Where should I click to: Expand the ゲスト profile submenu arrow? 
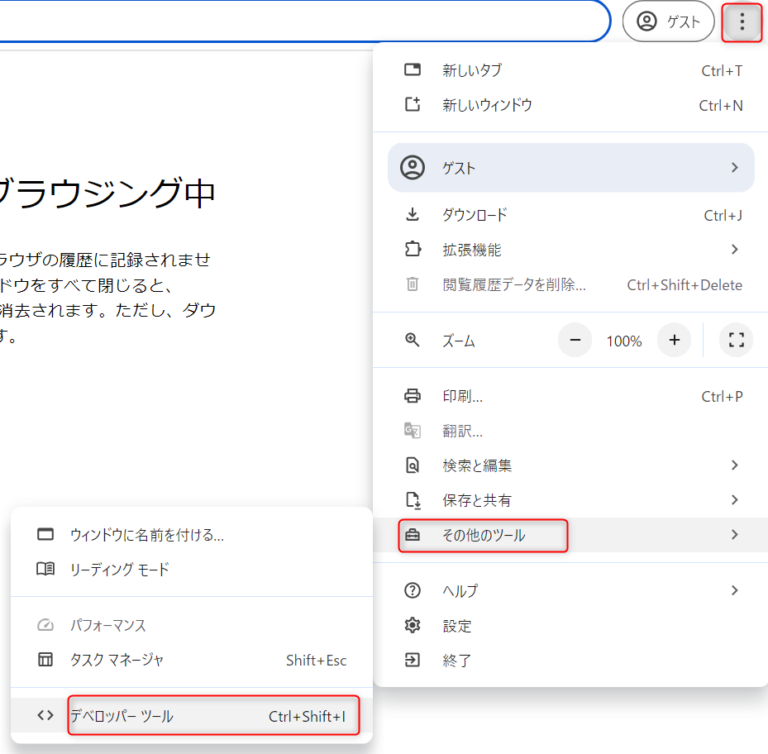coord(734,168)
